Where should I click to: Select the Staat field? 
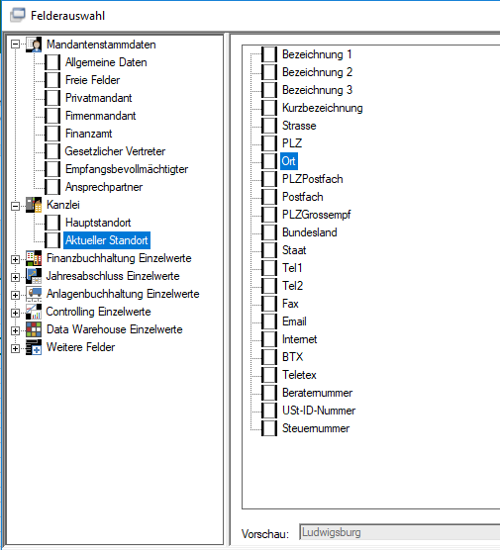coord(294,250)
